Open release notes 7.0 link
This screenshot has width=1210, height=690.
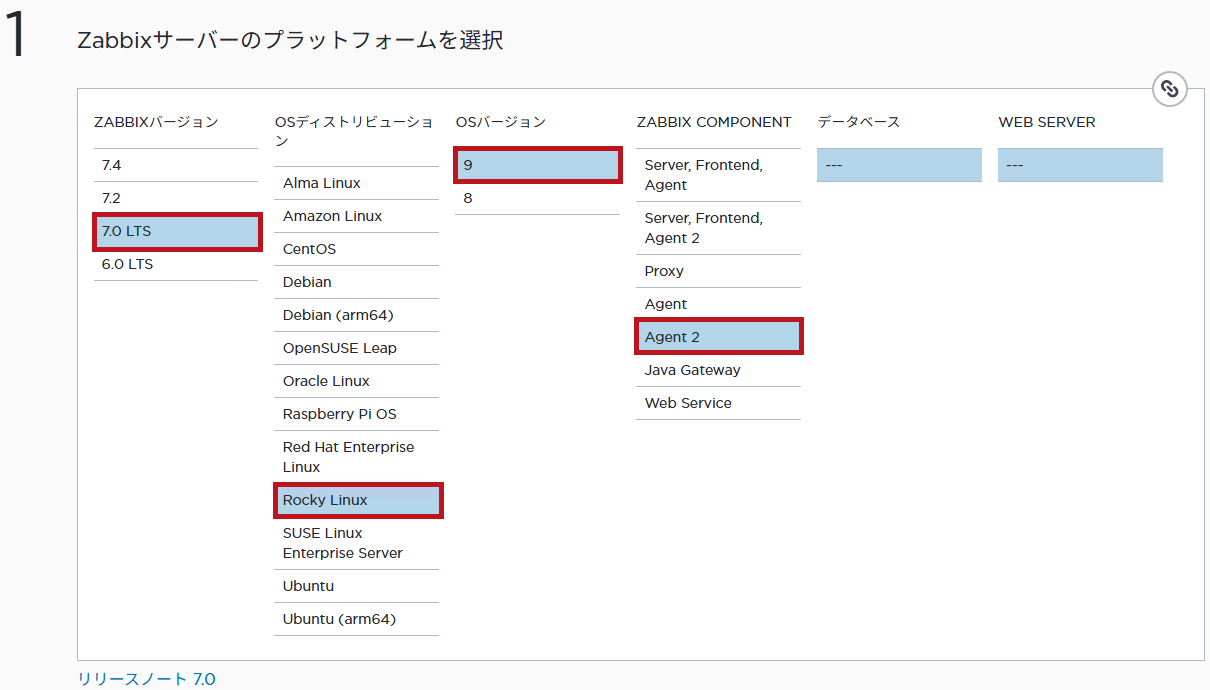click(146, 679)
